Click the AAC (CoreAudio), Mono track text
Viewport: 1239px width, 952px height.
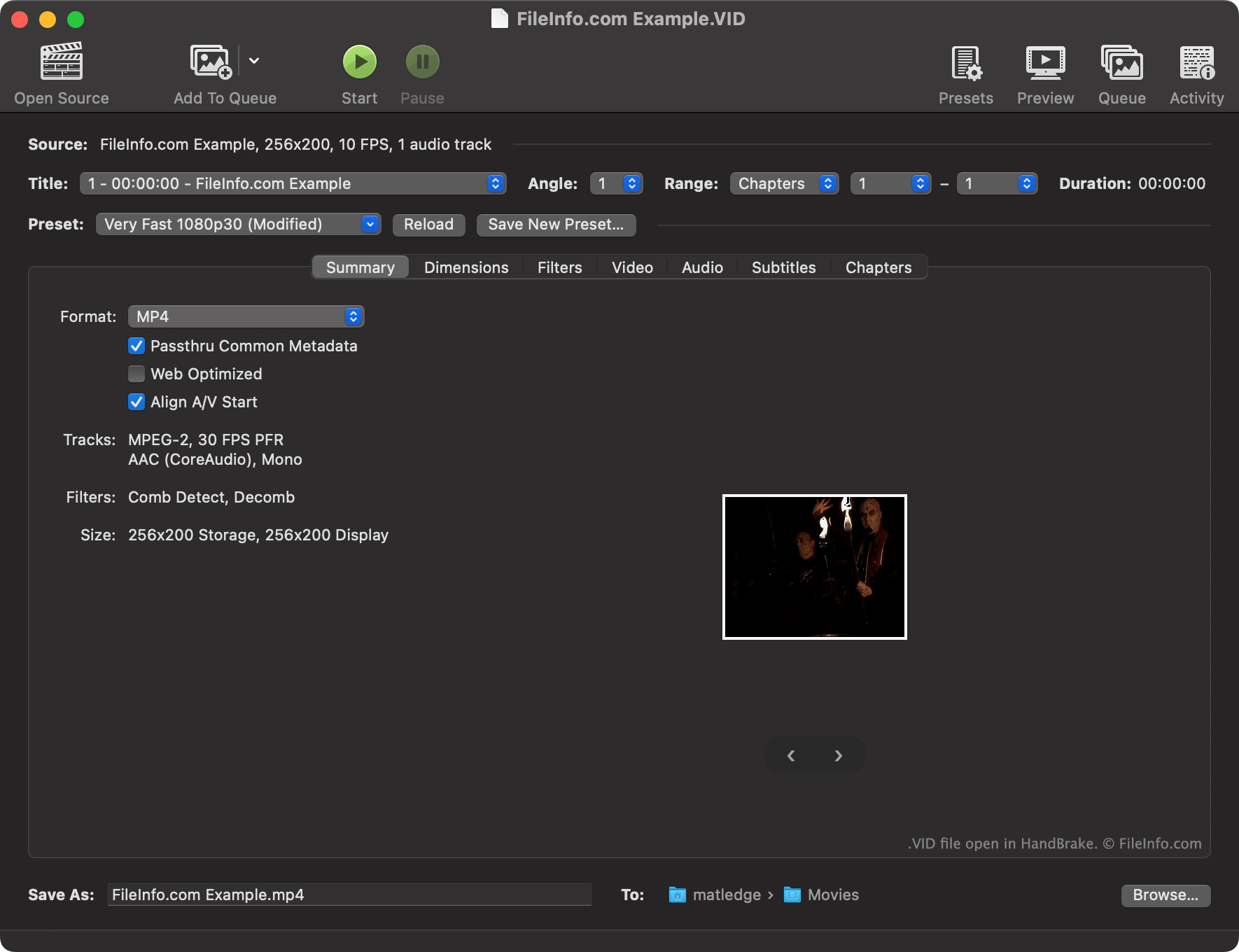[215, 459]
